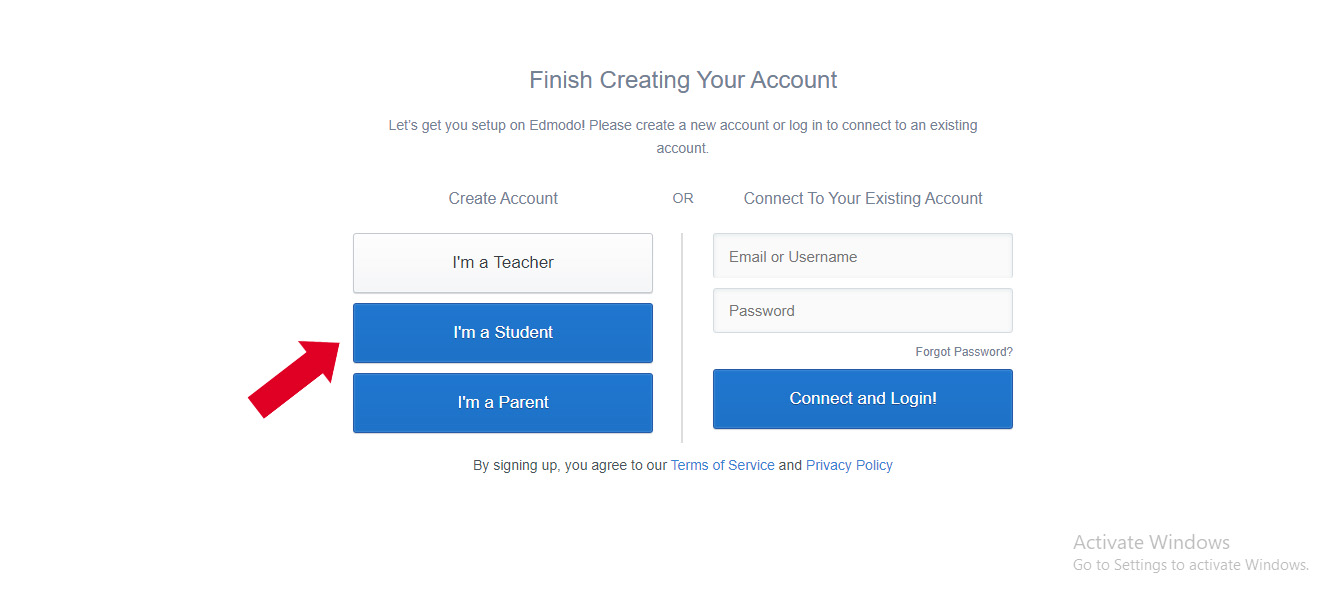The height and width of the screenshot is (591, 1333).
Task: Click the "Activate Windows" watermark text
Action: 1151,541
